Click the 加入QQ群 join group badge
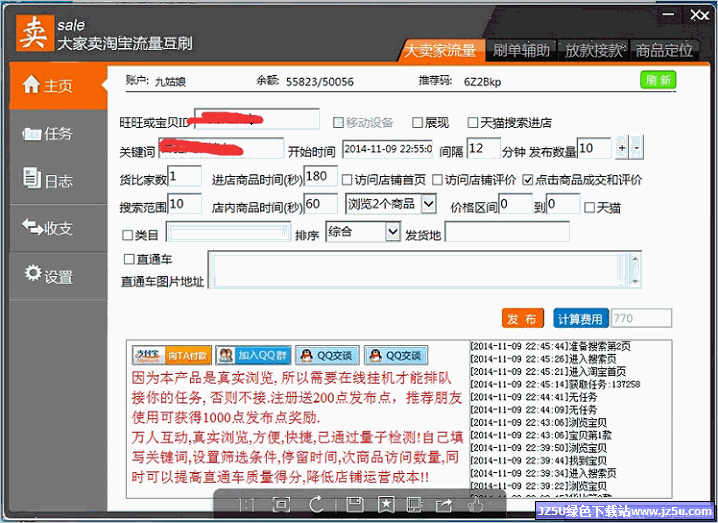The image size is (718, 523). [253, 355]
